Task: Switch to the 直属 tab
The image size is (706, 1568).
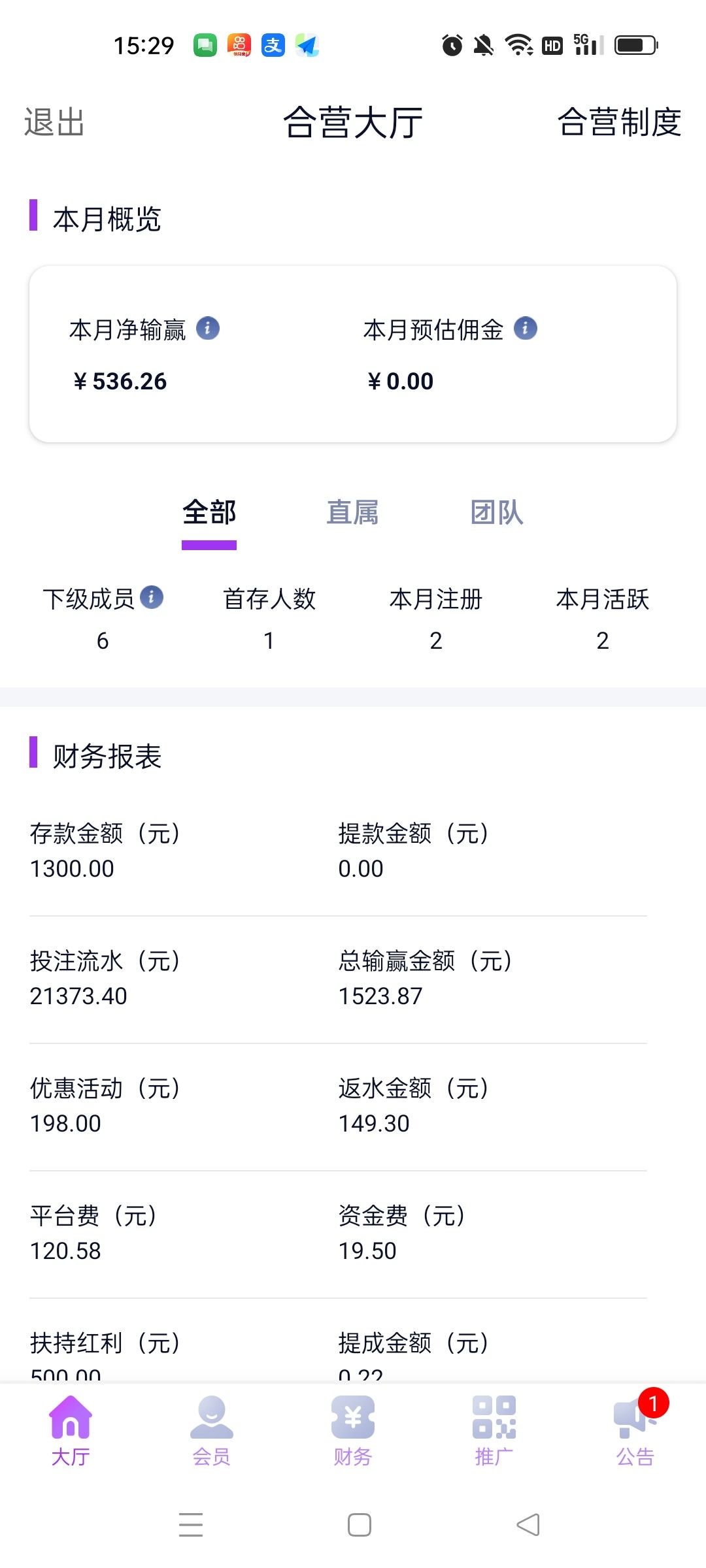Action: 352,513
